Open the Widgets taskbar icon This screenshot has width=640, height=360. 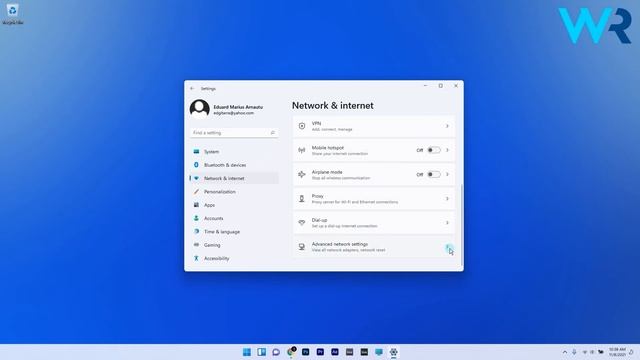[262, 352]
